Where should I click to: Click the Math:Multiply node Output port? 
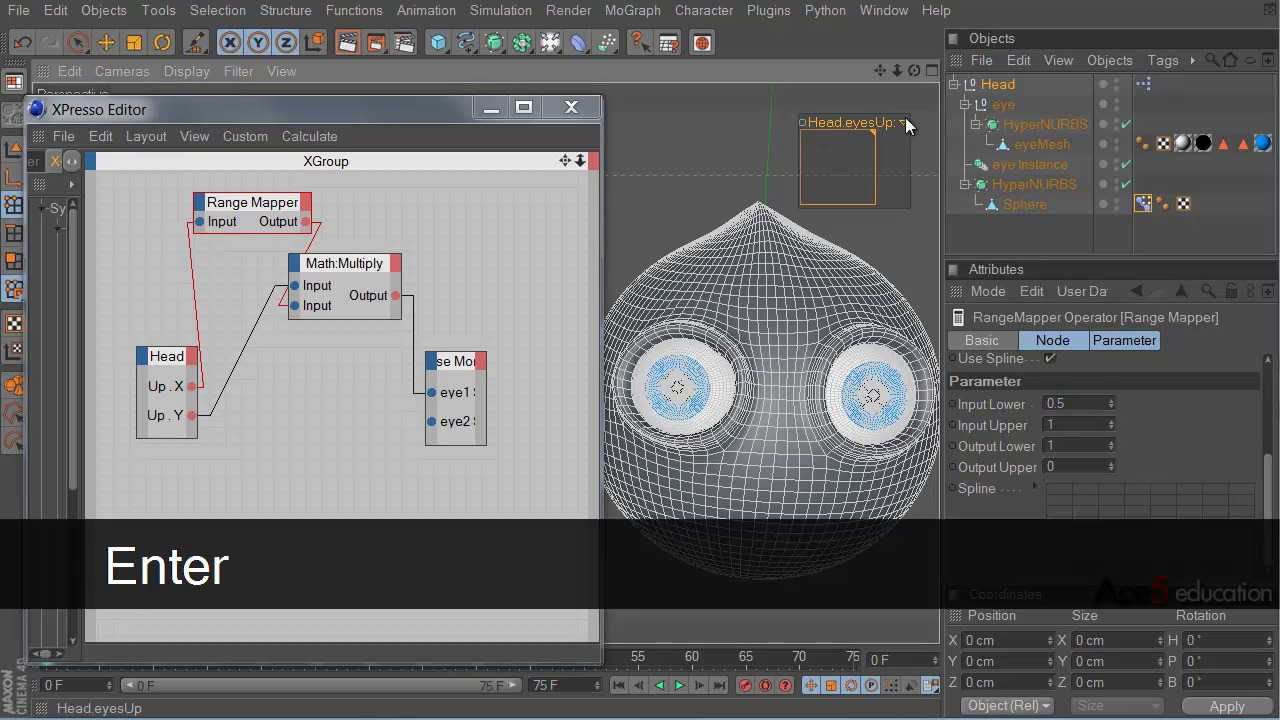[x=396, y=295]
